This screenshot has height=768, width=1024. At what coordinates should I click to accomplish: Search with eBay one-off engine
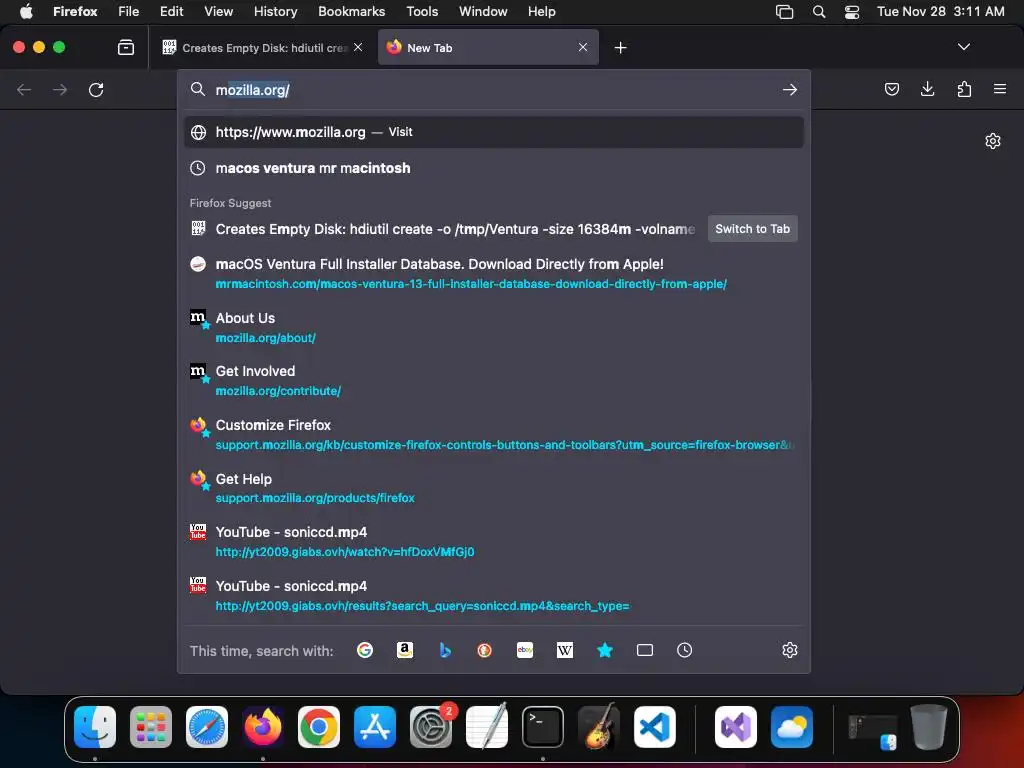525,650
